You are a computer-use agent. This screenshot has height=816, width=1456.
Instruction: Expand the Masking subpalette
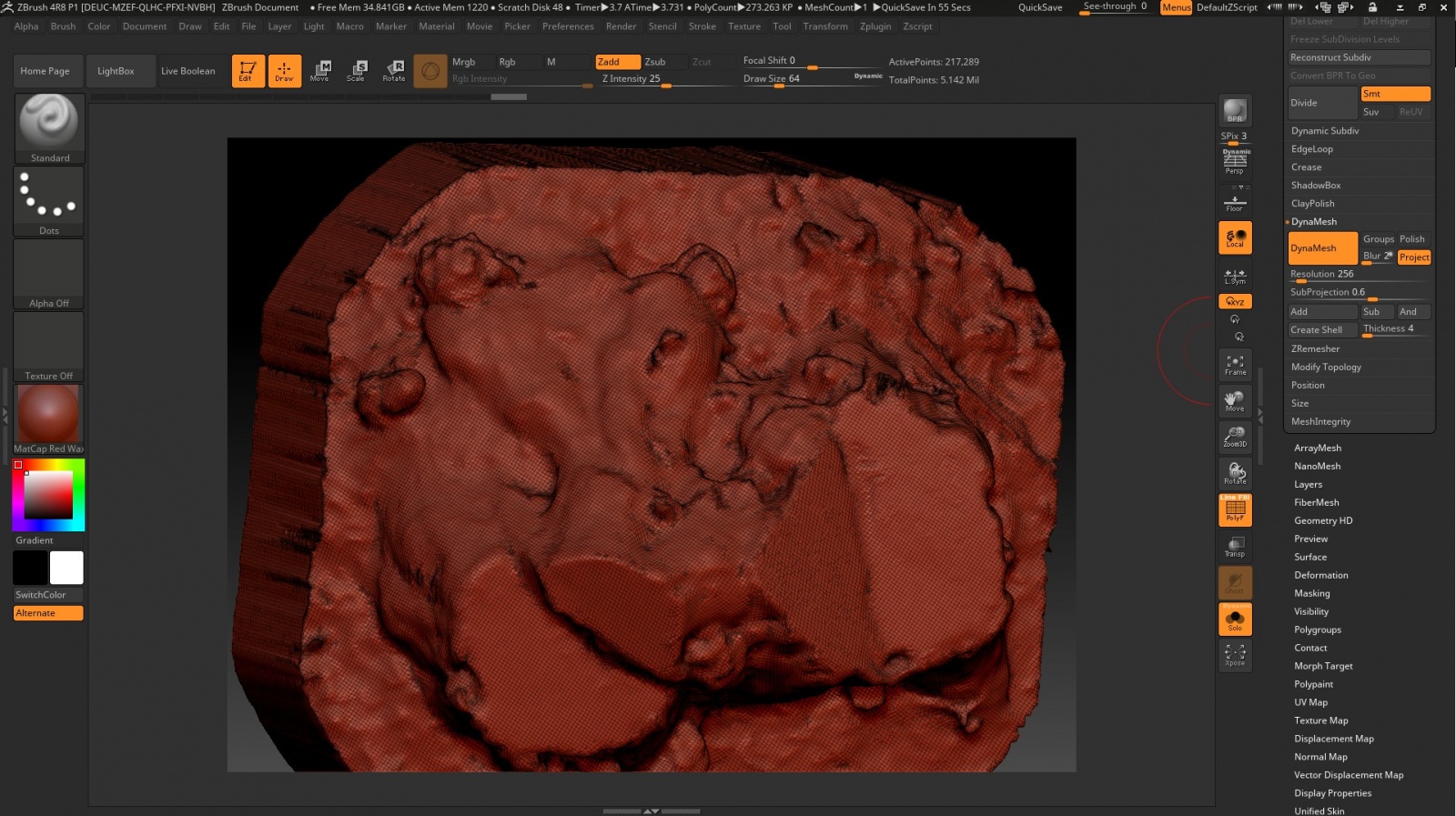pos(1312,593)
